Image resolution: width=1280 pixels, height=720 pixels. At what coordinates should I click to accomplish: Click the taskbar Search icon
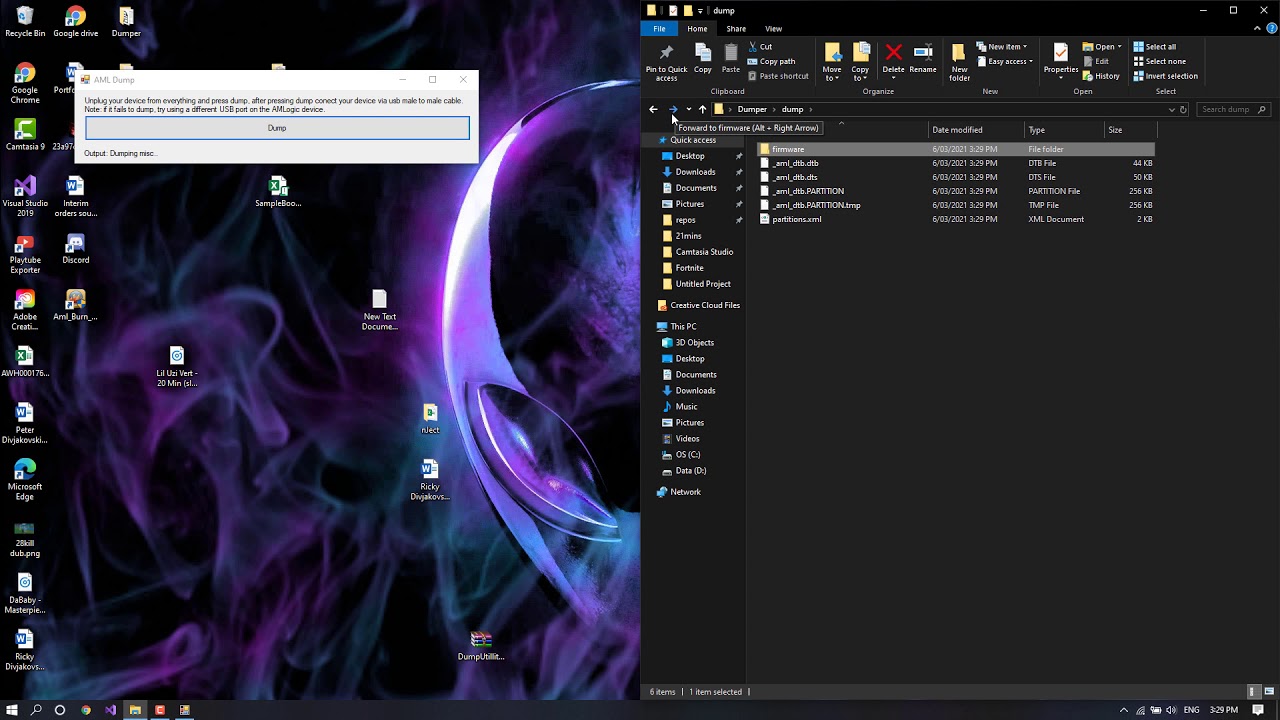click(36, 710)
